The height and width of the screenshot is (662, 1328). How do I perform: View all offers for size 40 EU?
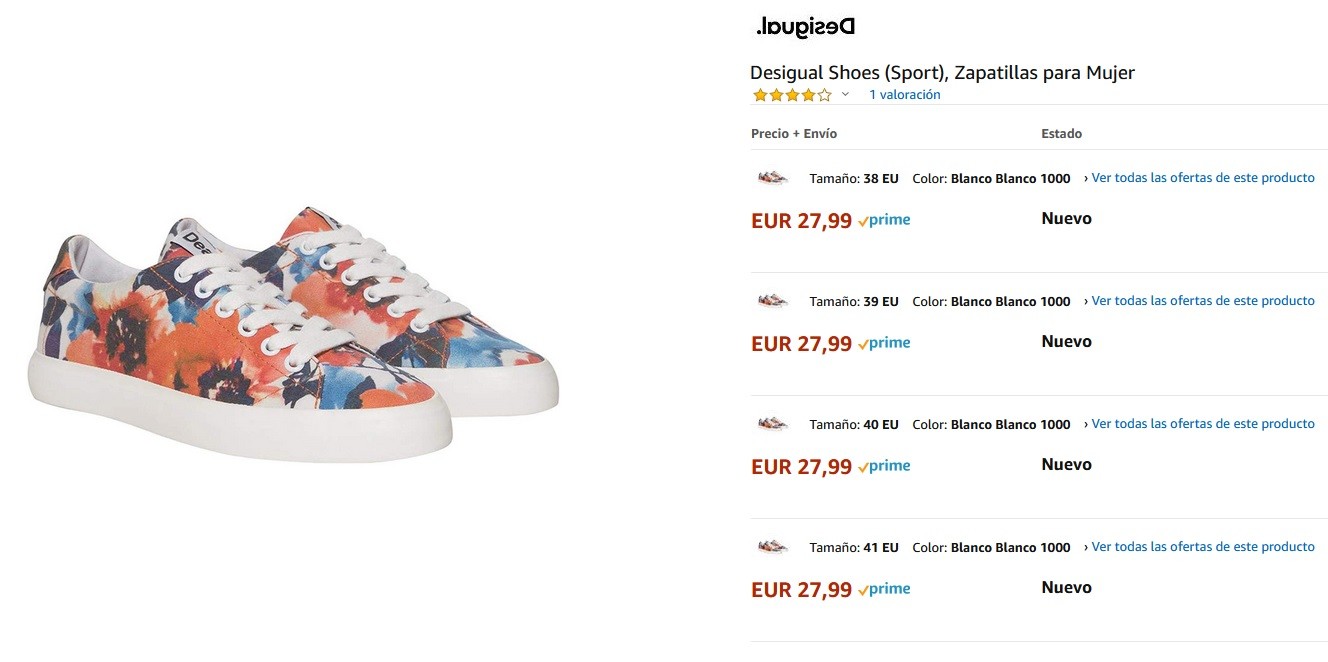[x=1202, y=424]
